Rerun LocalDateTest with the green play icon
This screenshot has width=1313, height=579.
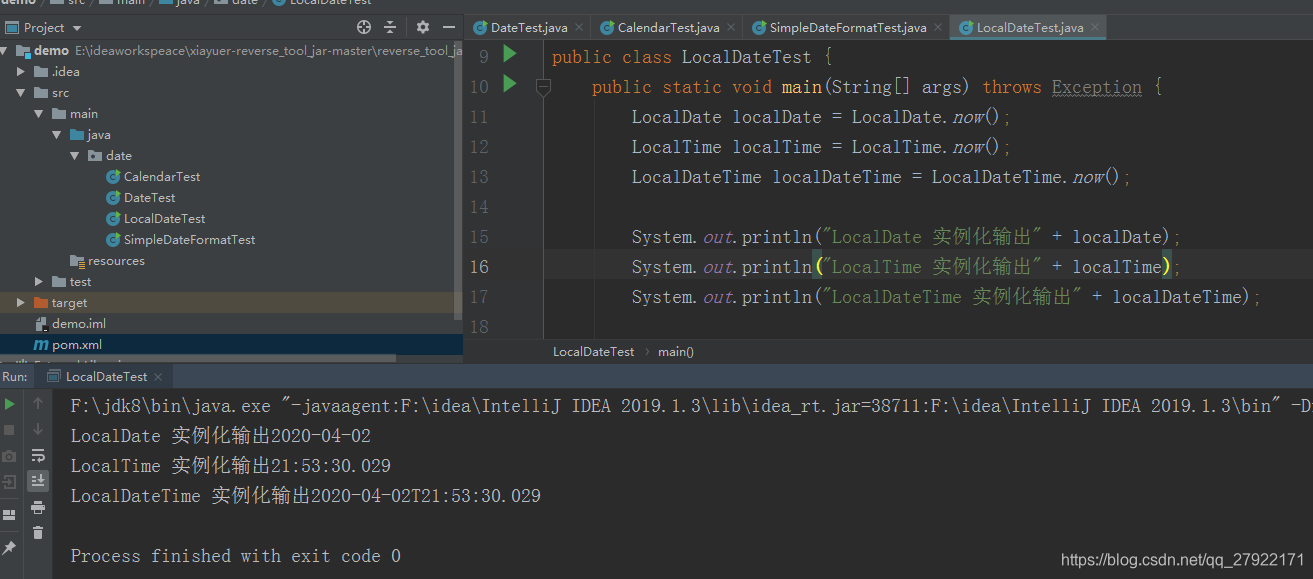[10, 404]
